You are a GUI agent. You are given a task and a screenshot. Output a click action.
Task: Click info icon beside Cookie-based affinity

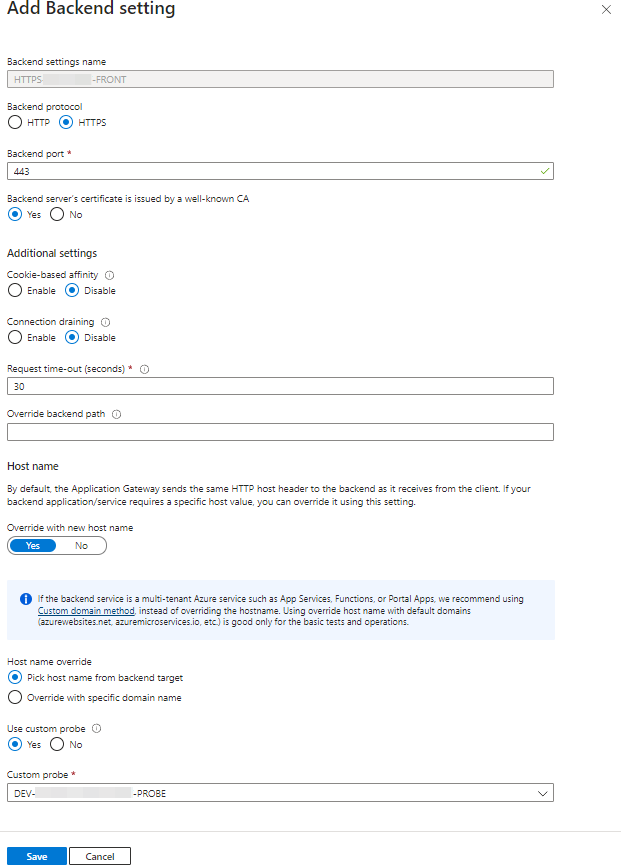coord(110,274)
